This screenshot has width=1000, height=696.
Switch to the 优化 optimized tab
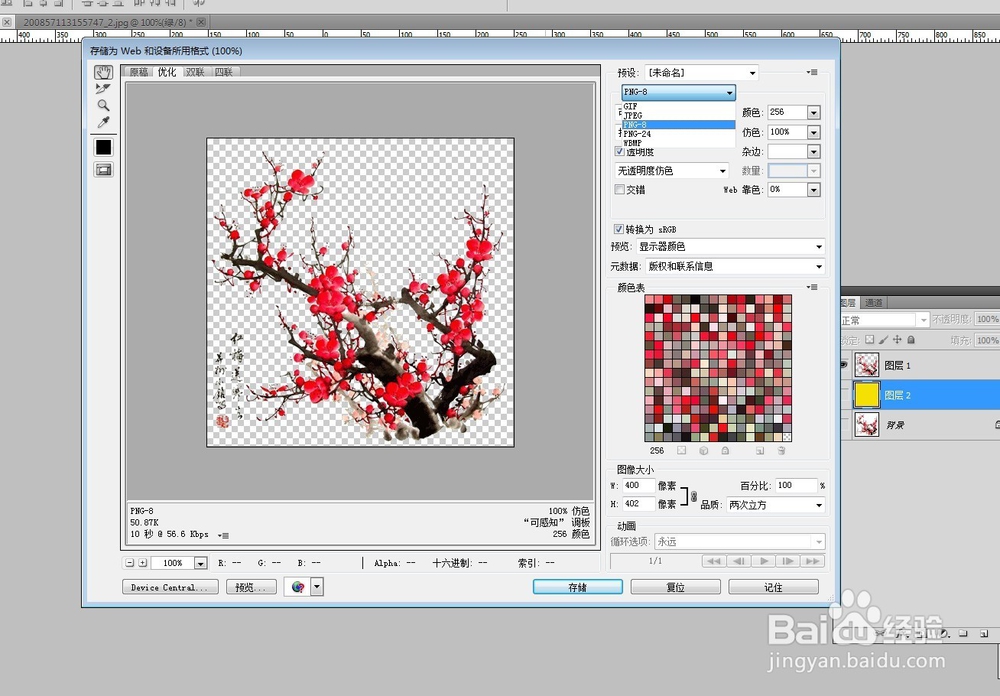[167, 72]
